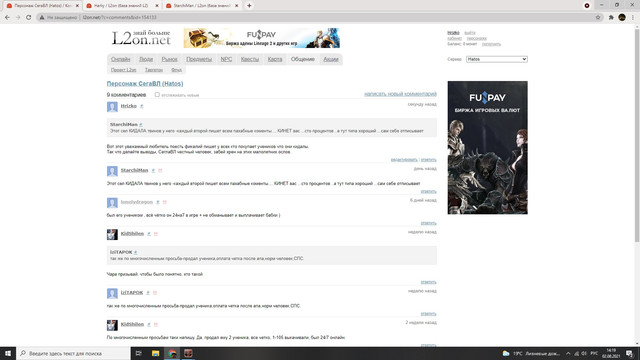Click write new comment link
The width and height of the screenshot is (640, 360).
tap(400, 94)
